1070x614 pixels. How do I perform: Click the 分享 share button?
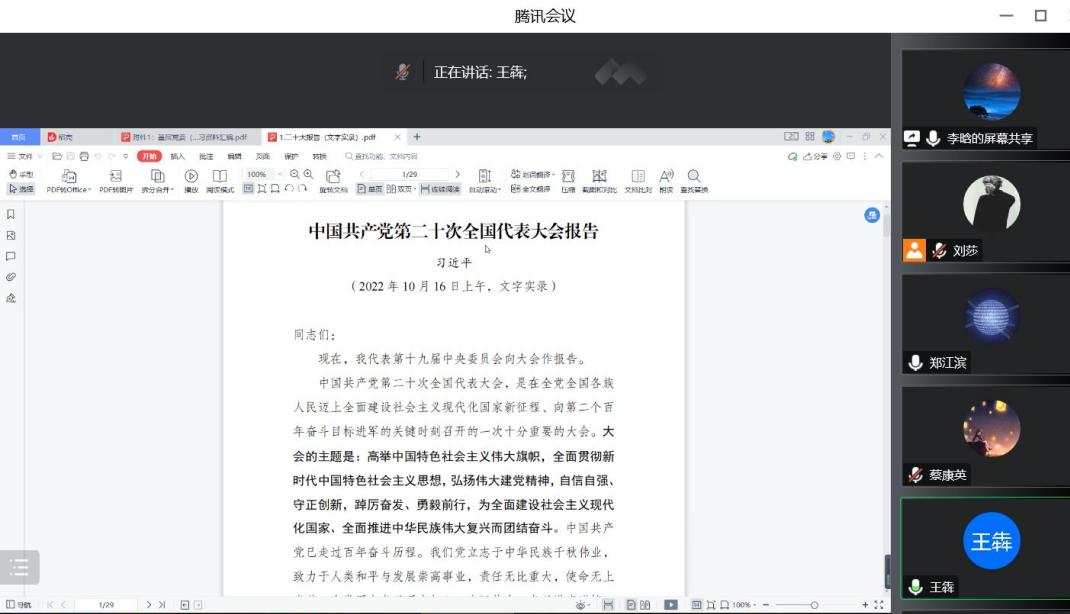coord(813,156)
